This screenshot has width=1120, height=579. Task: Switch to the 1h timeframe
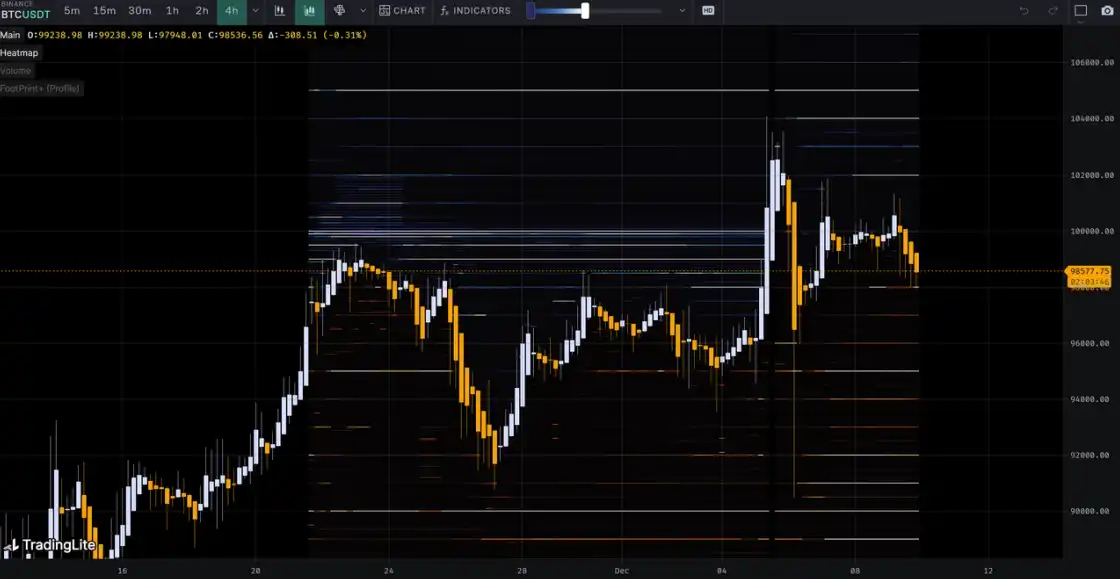[x=172, y=11]
